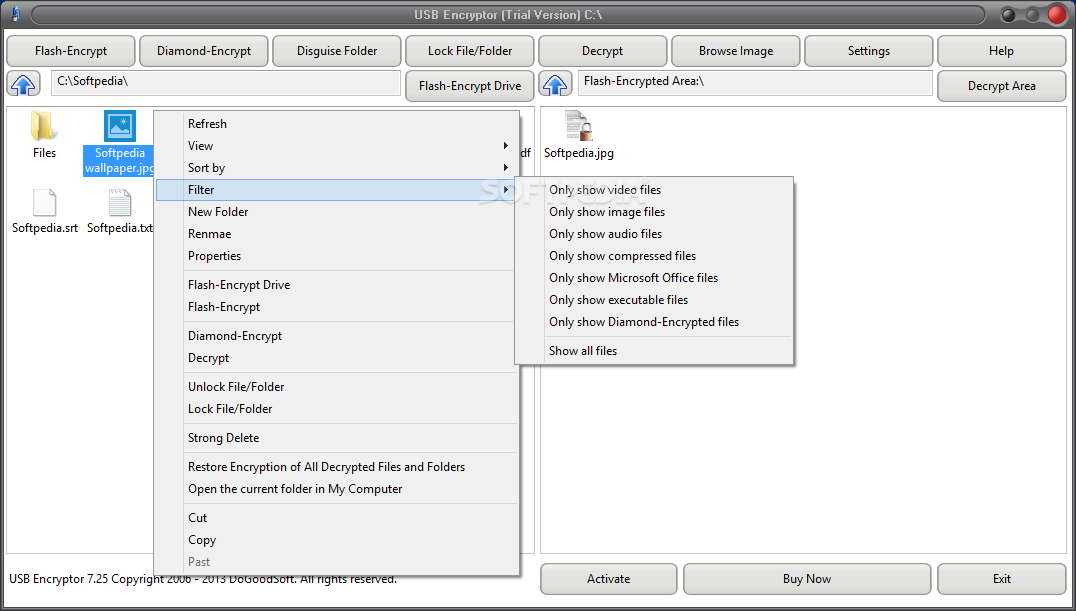Select the Renmae menu entry
Screen dimensions: 1076x611
pos(336,233)
